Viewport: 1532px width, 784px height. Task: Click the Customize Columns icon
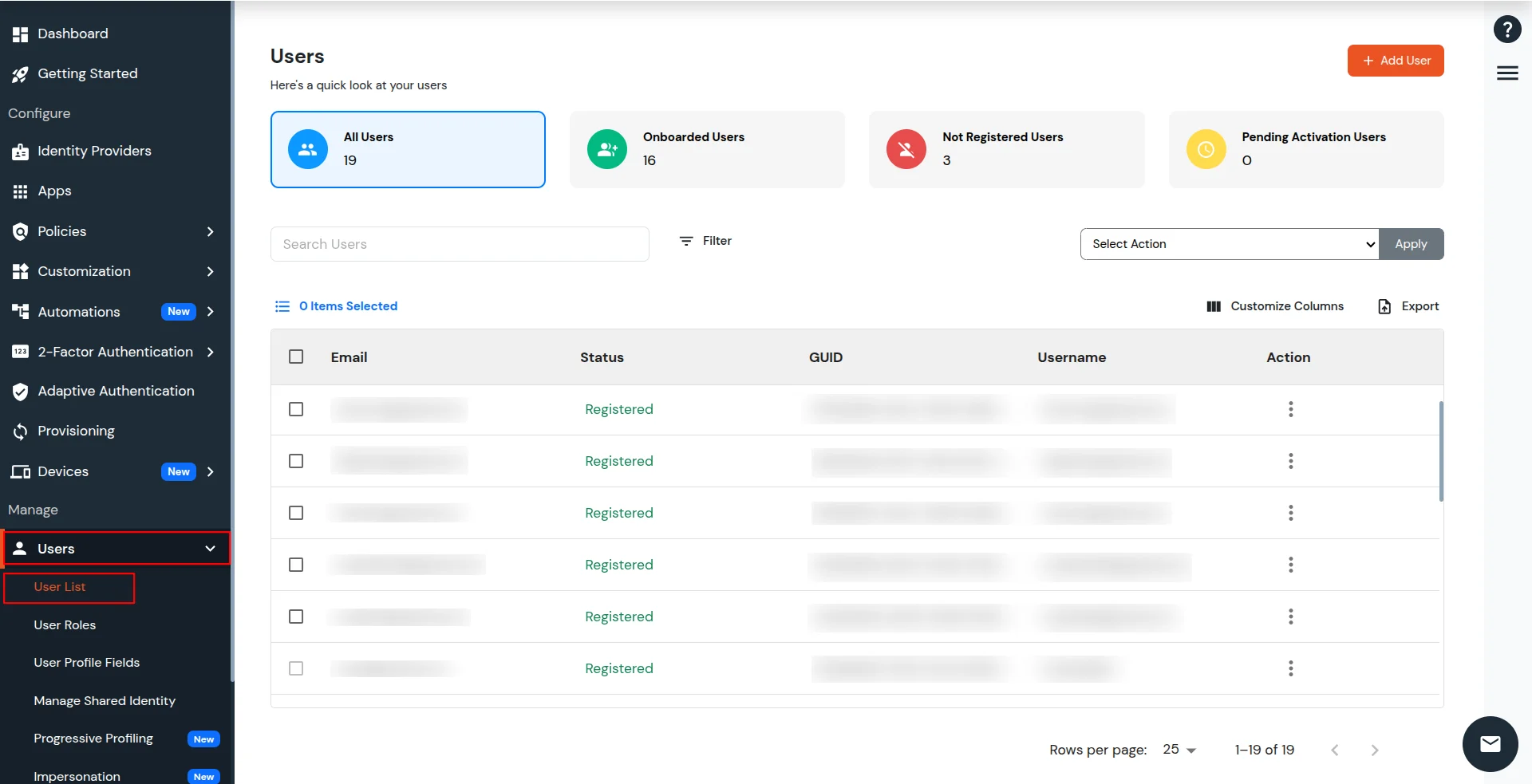click(1214, 306)
